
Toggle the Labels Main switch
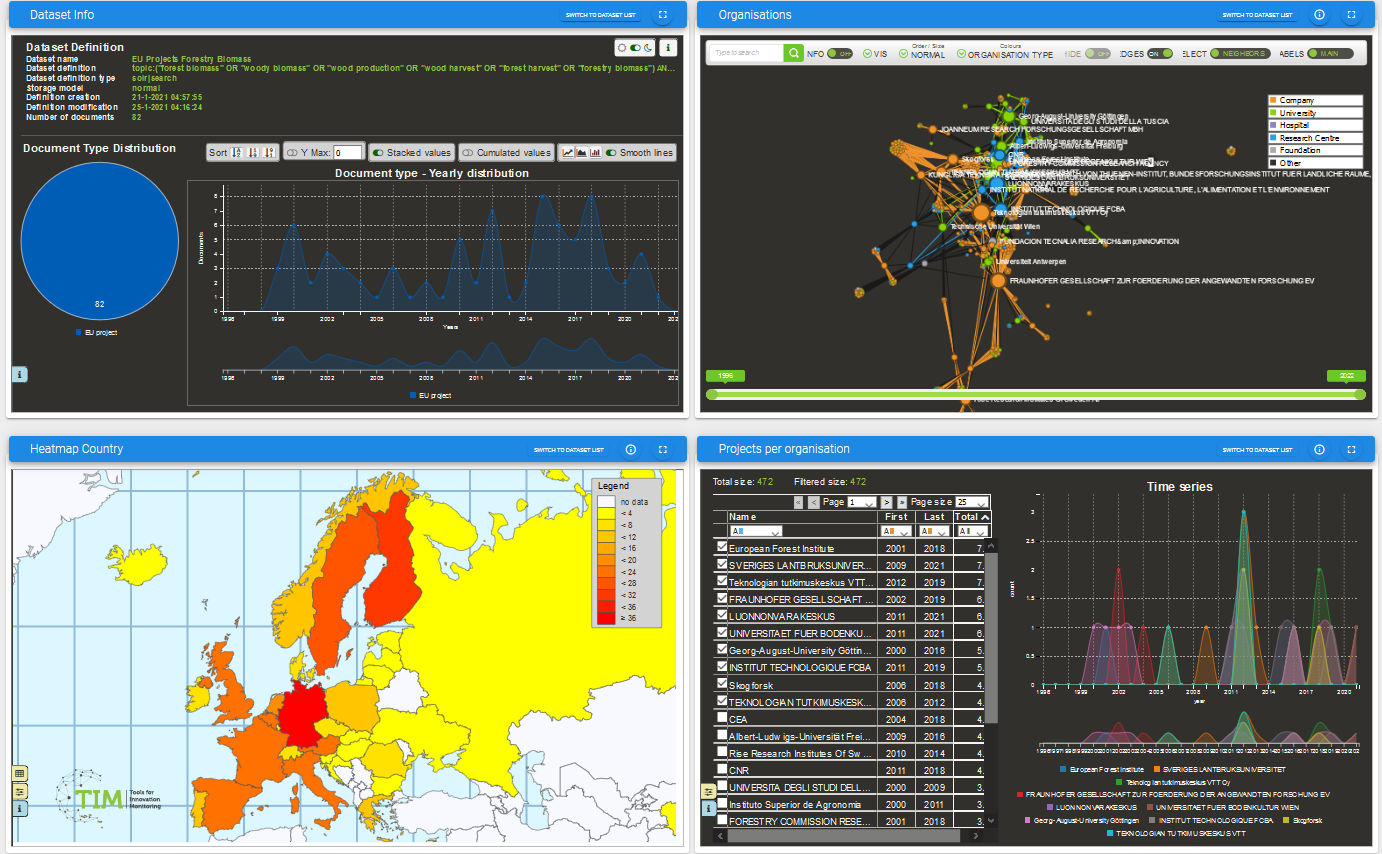(x=1329, y=54)
